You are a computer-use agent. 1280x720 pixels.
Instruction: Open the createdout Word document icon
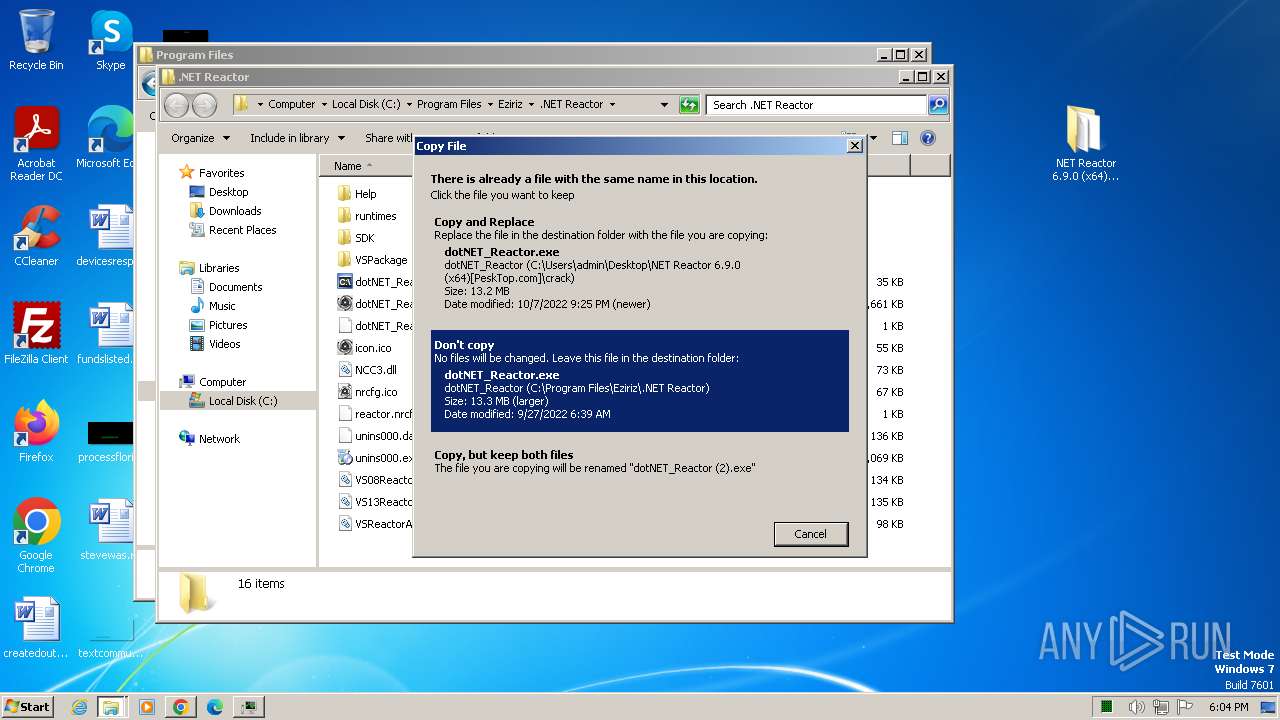(x=36, y=628)
